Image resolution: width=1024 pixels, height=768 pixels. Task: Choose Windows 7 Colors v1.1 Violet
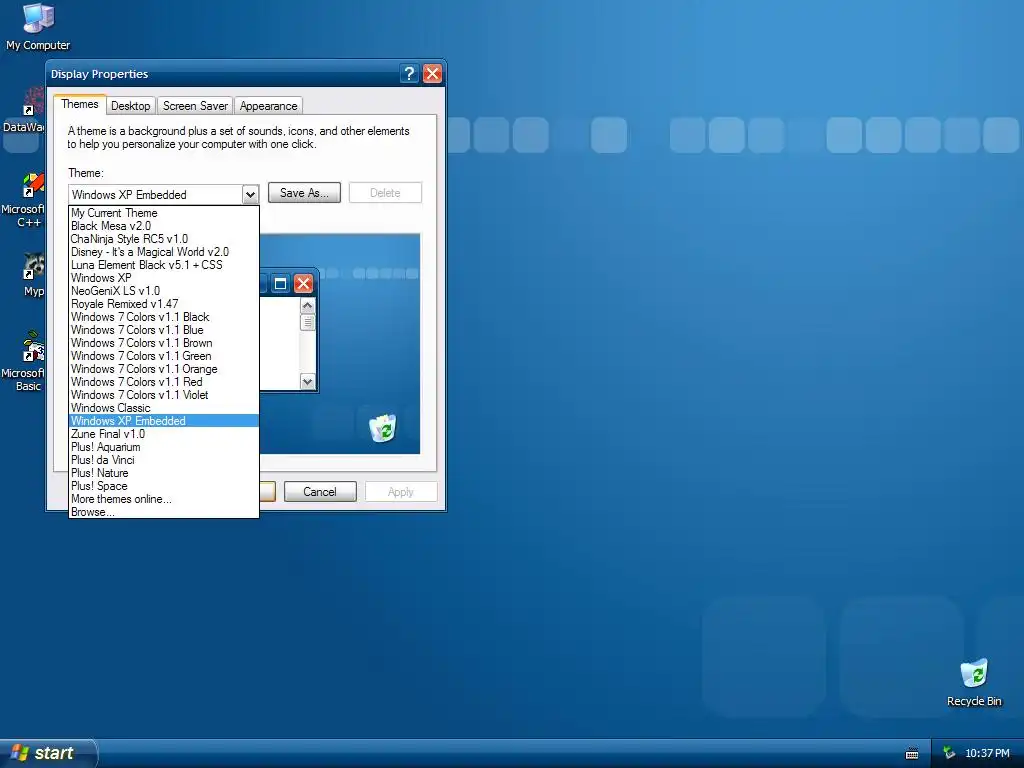pyautogui.click(x=164, y=395)
